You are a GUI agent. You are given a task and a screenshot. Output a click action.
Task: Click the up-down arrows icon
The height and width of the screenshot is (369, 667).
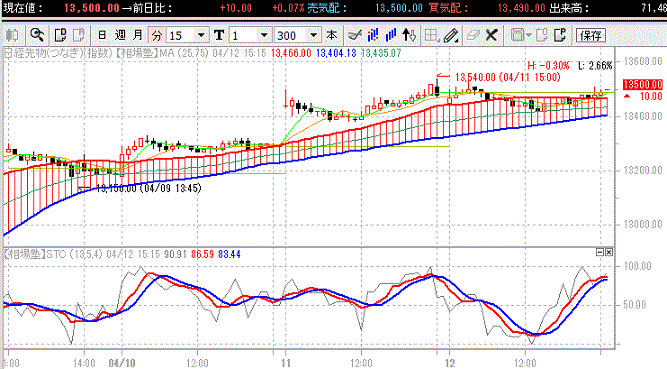pyautogui.click(x=409, y=35)
